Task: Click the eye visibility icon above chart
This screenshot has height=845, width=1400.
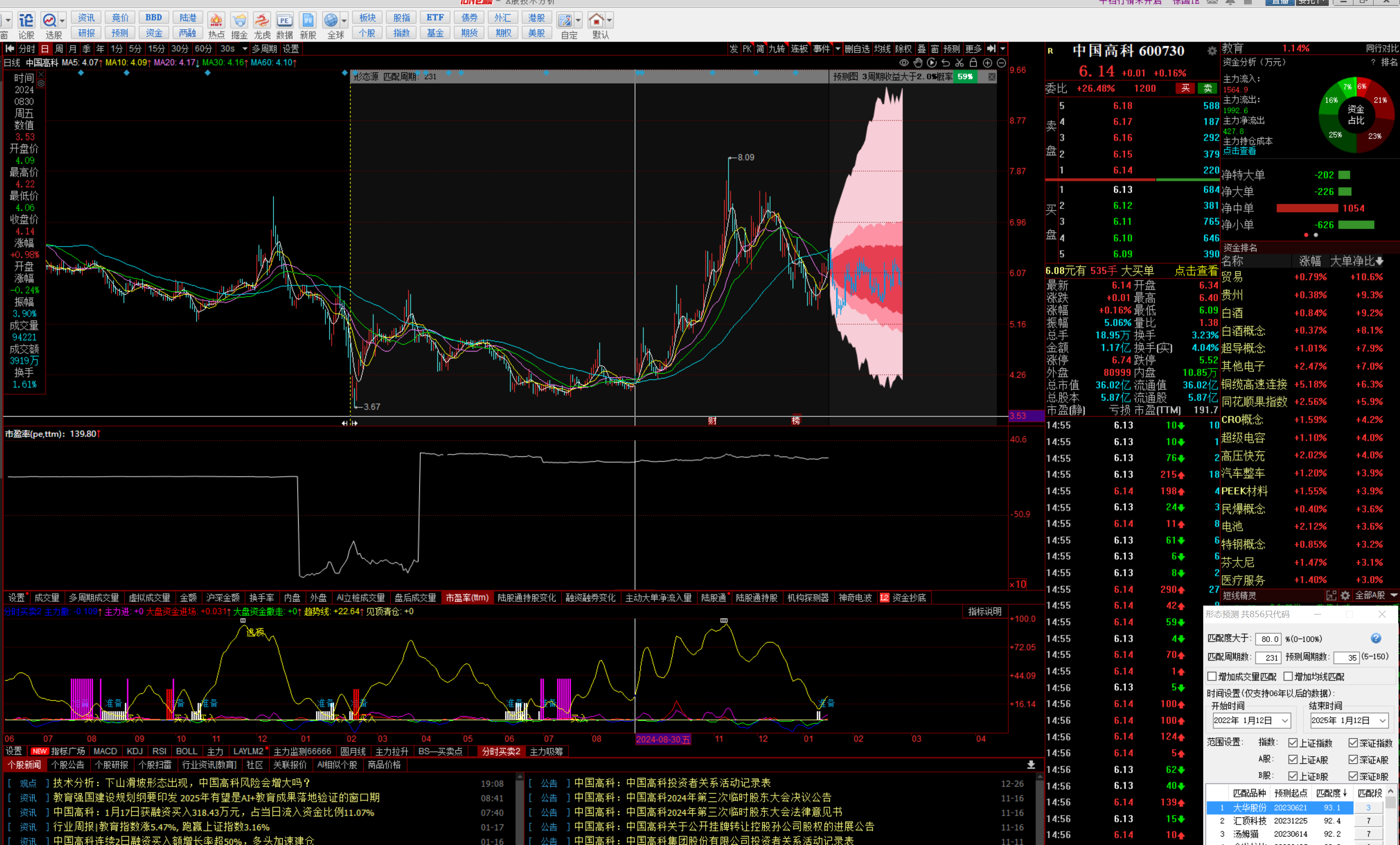Action: pos(904,63)
